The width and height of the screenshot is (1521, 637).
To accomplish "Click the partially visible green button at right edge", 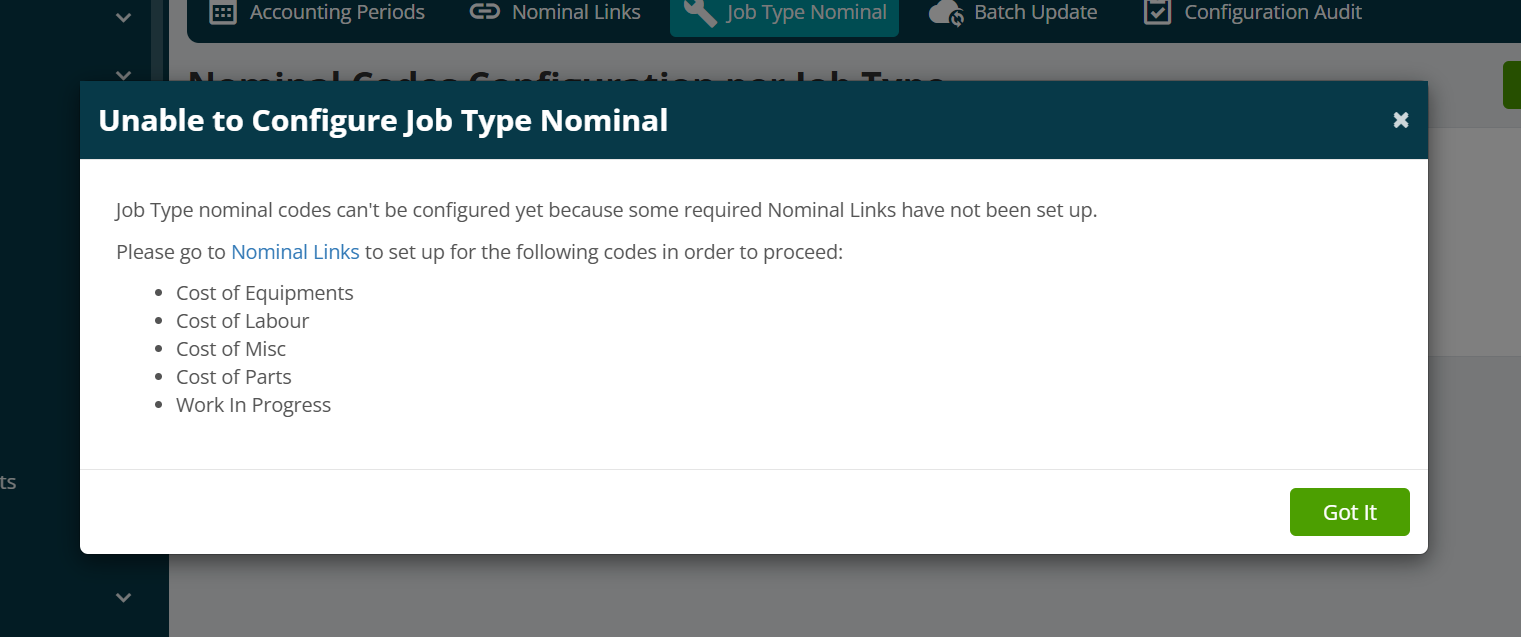I will click(x=1512, y=85).
